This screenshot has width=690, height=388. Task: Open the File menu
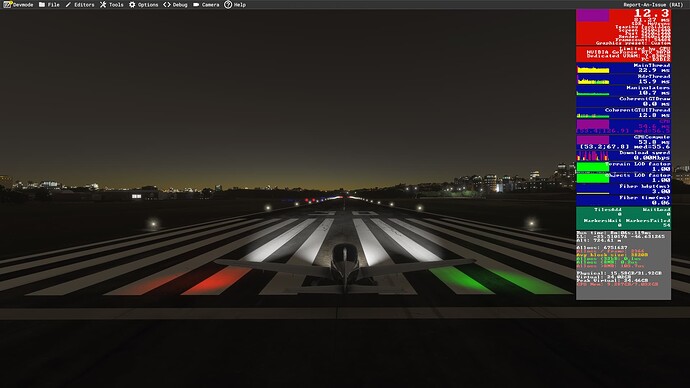[x=49, y=5]
